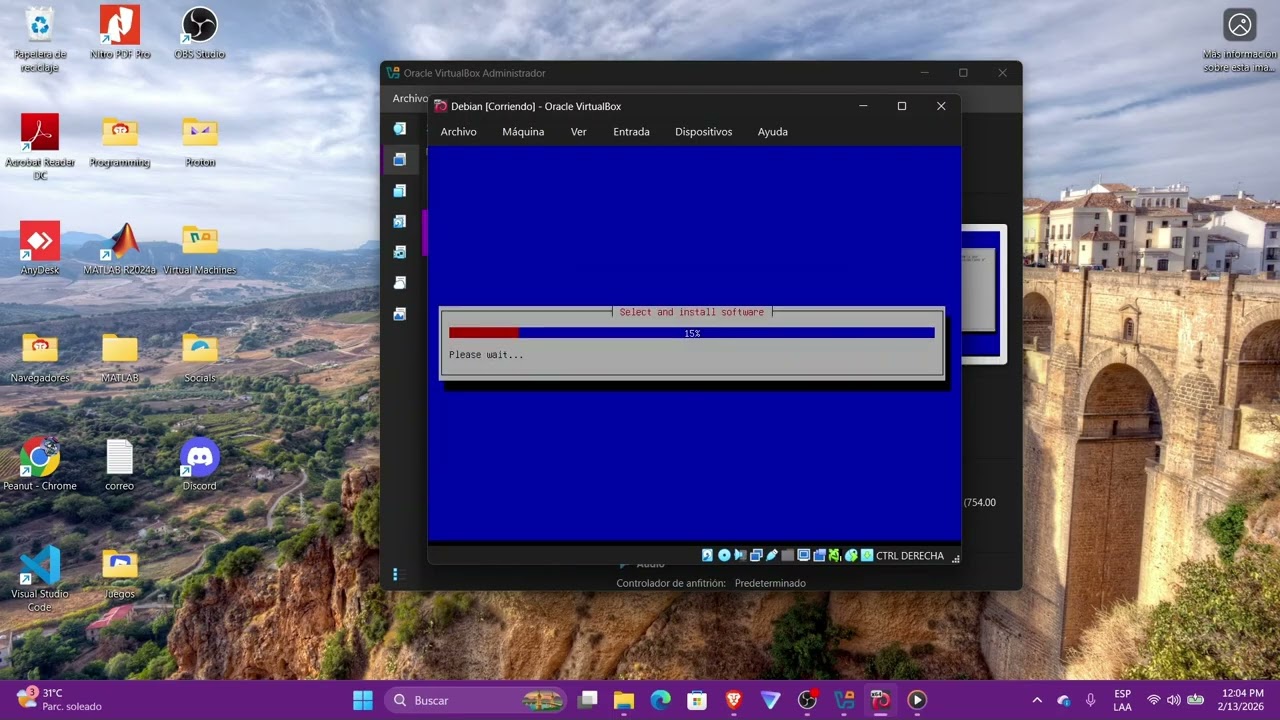The width and height of the screenshot is (1280, 720).
Task: Click the install progress bar showing 15%
Action: 692,333
